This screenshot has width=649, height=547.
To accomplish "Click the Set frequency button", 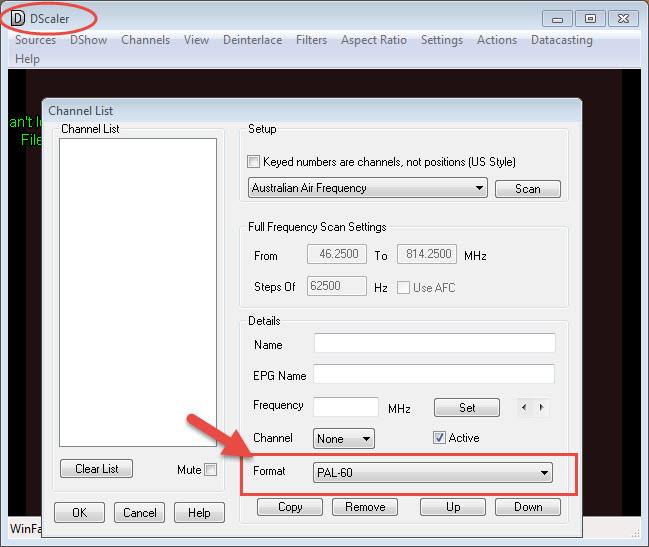I will 467,408.
